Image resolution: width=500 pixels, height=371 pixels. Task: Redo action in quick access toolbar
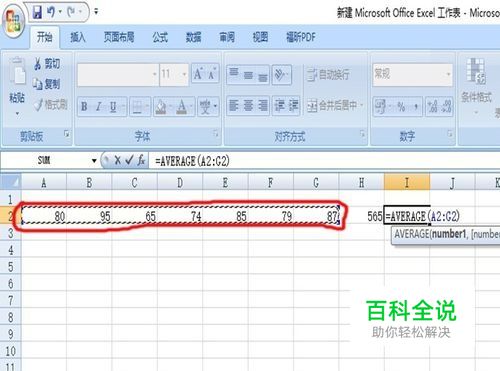(x=72, y=12)
